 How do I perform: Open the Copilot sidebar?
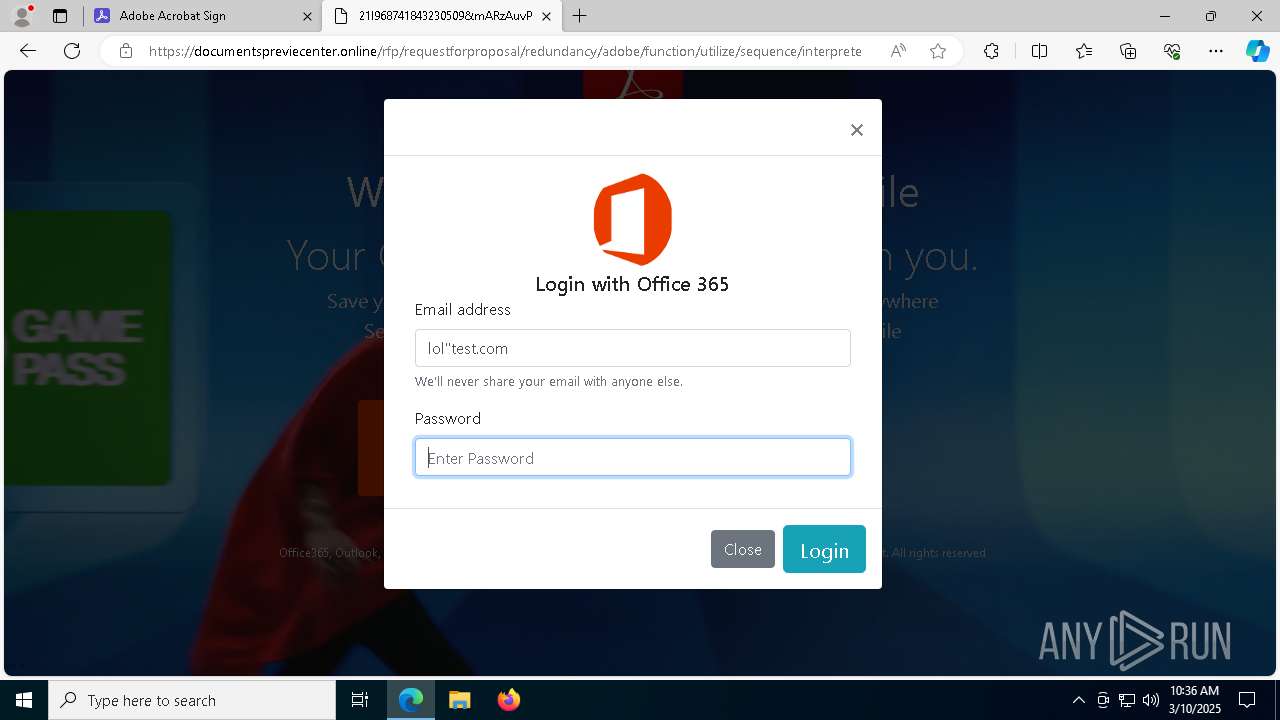click(1257, 51)
